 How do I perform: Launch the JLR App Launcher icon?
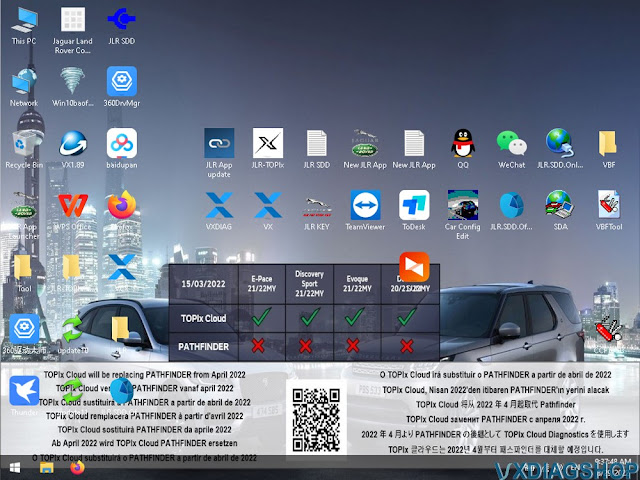tap(24, 216)
